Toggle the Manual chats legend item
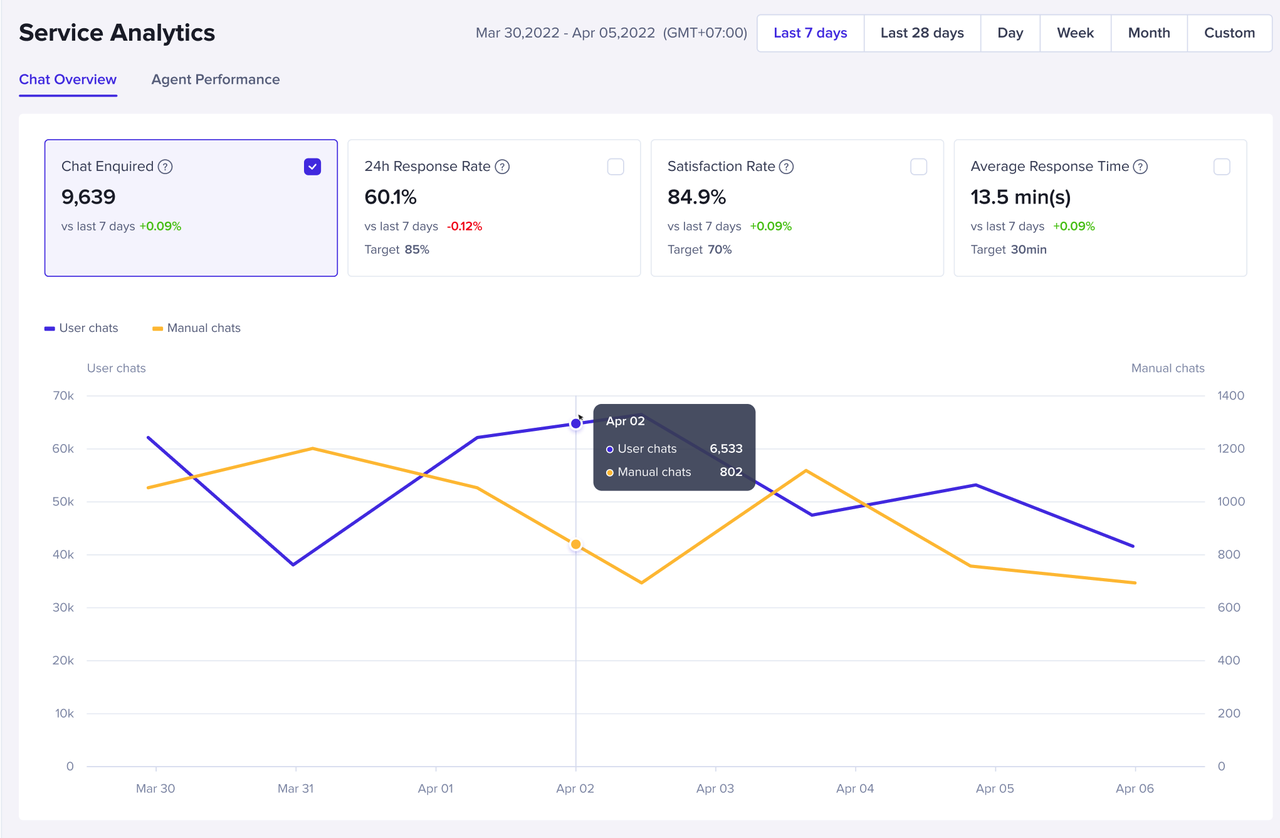Image resolution: width=1280 pixels, height=838 pixels. pyautogui.click(x=196, y=328)
